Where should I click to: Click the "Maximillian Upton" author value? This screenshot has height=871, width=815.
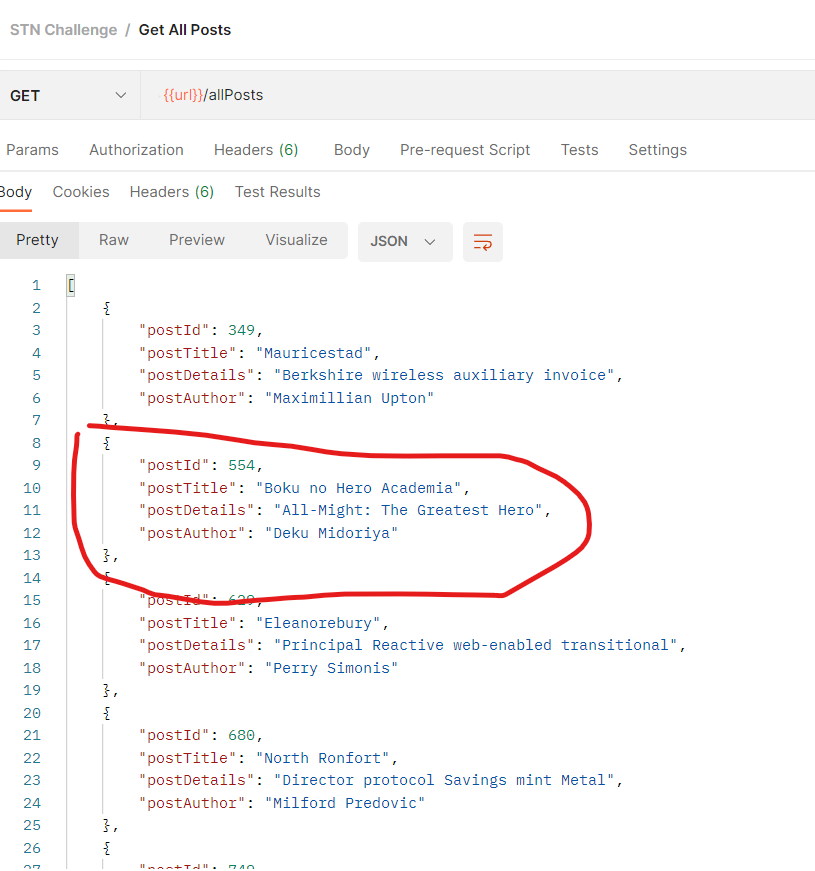tap(349, 398)
